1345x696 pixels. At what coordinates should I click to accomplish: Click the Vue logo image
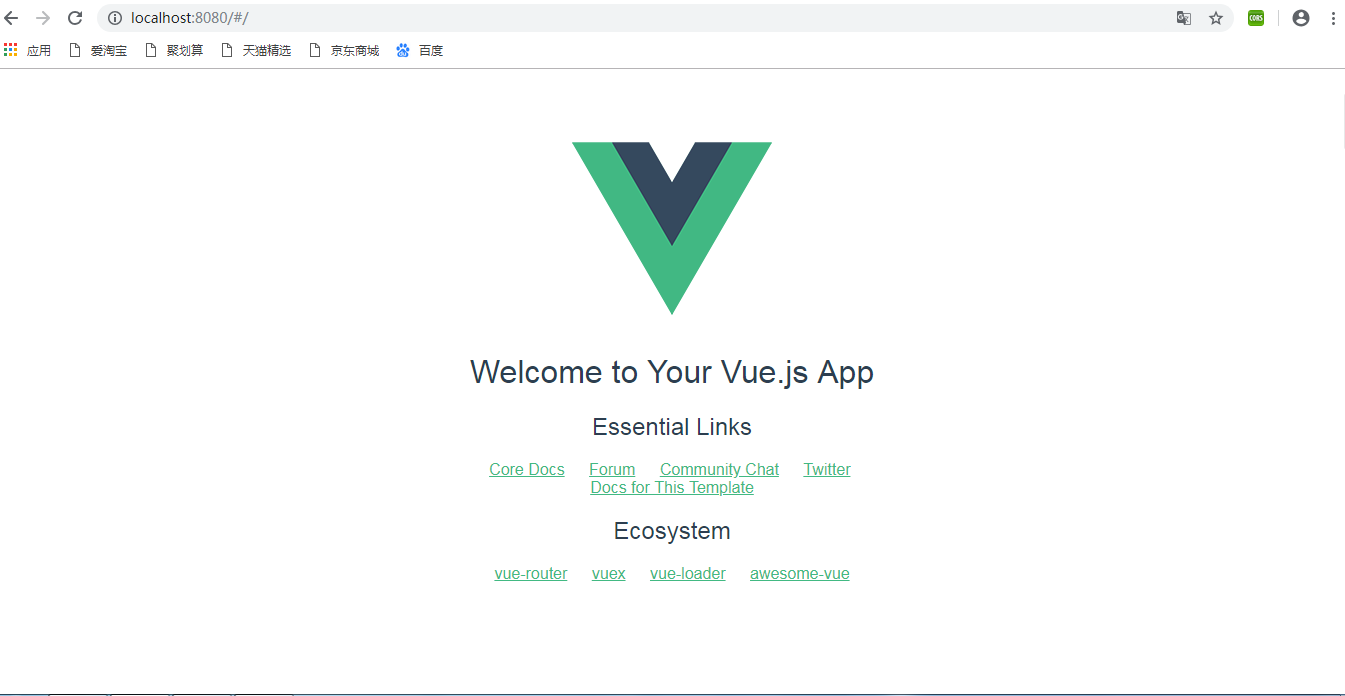672,228
